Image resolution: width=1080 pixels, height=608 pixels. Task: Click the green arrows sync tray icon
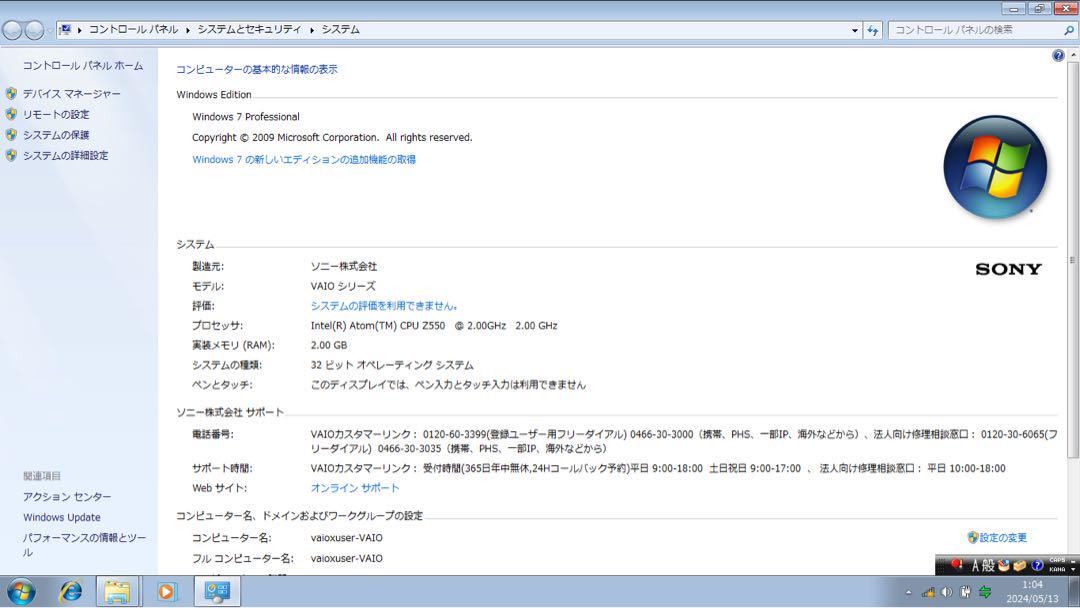[985, 592]
